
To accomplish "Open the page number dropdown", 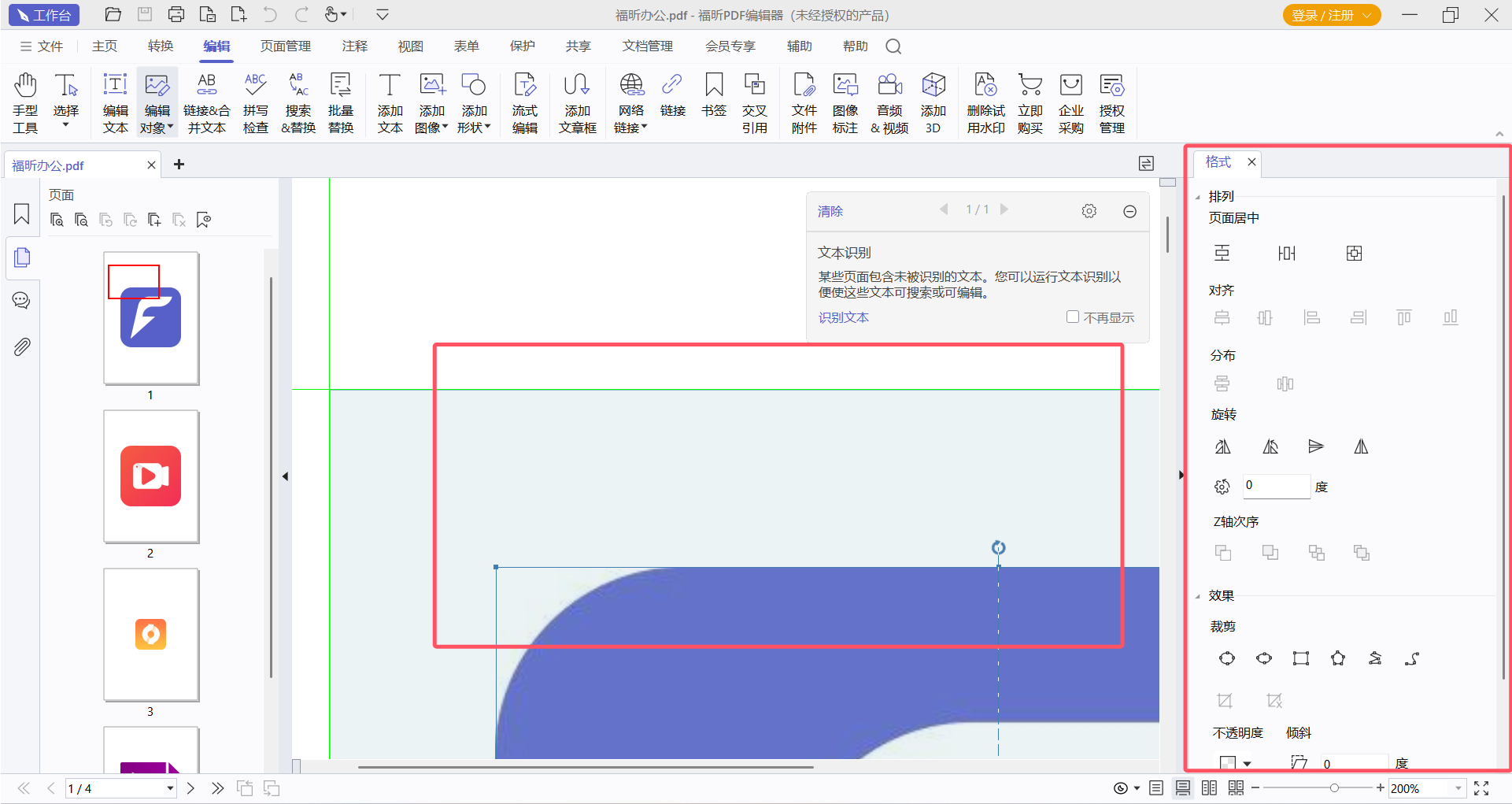I will tap(170, 788).
